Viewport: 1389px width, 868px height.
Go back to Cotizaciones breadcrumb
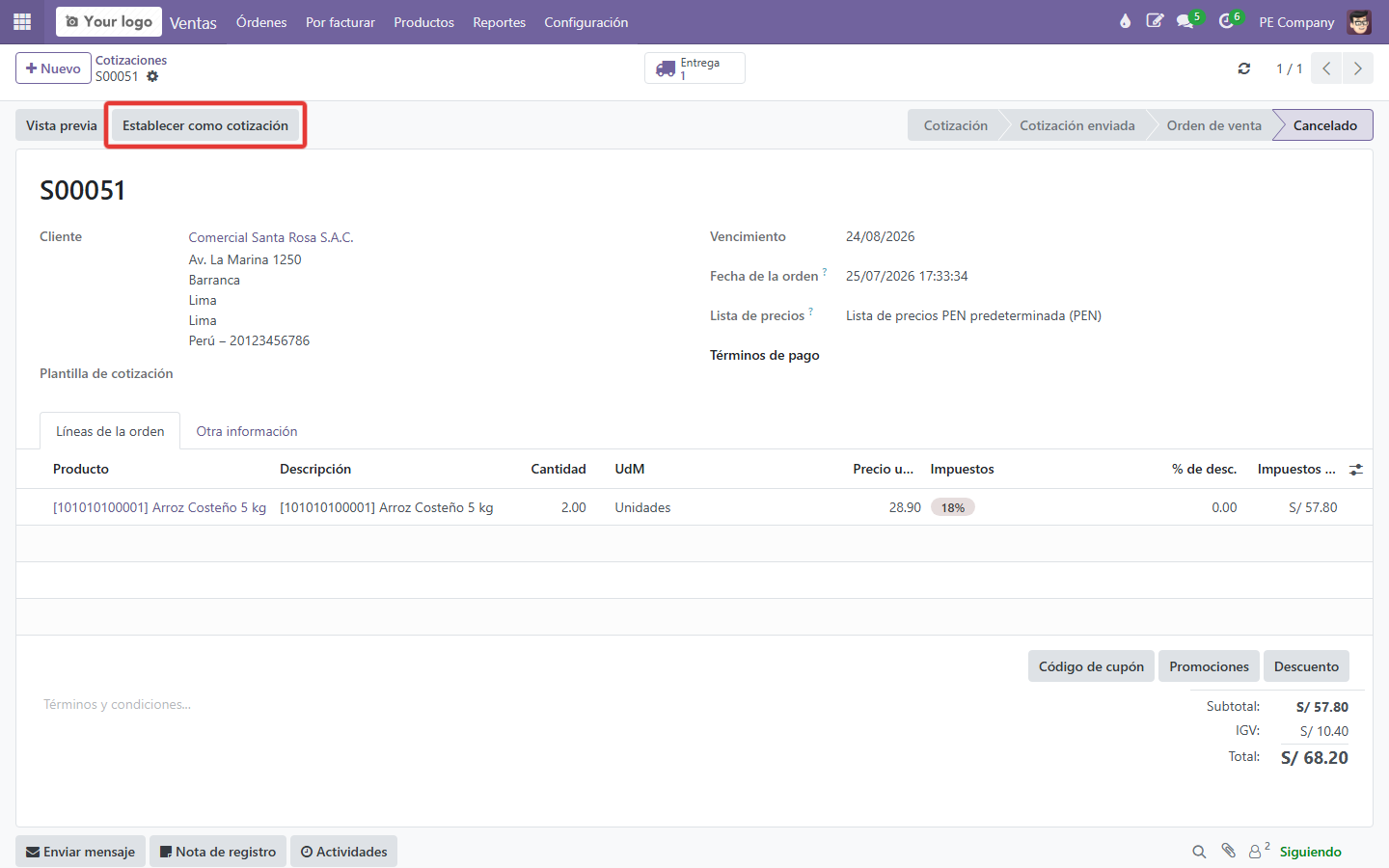point(131,60)
